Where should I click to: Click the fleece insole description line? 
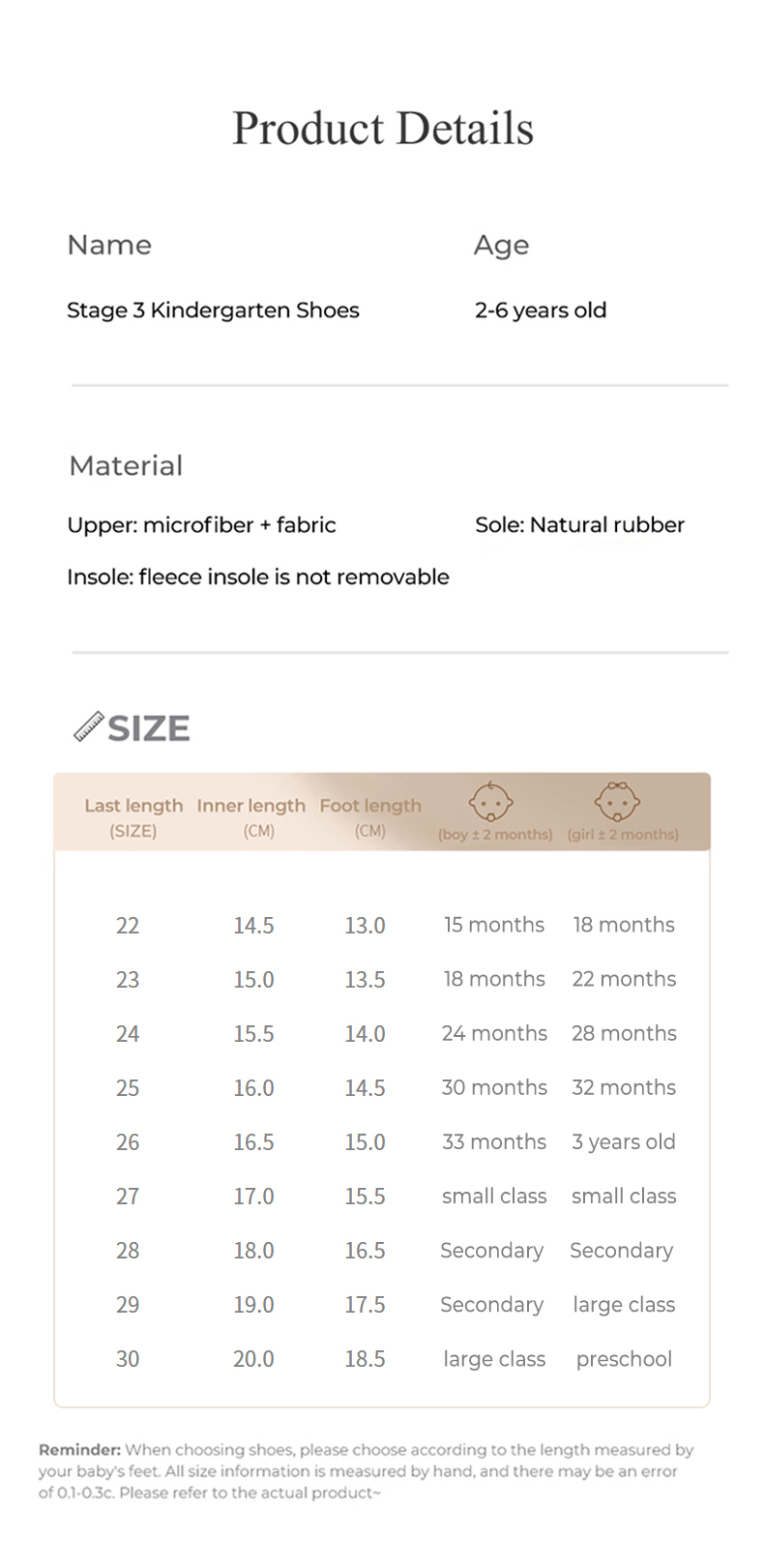point(258,577)
